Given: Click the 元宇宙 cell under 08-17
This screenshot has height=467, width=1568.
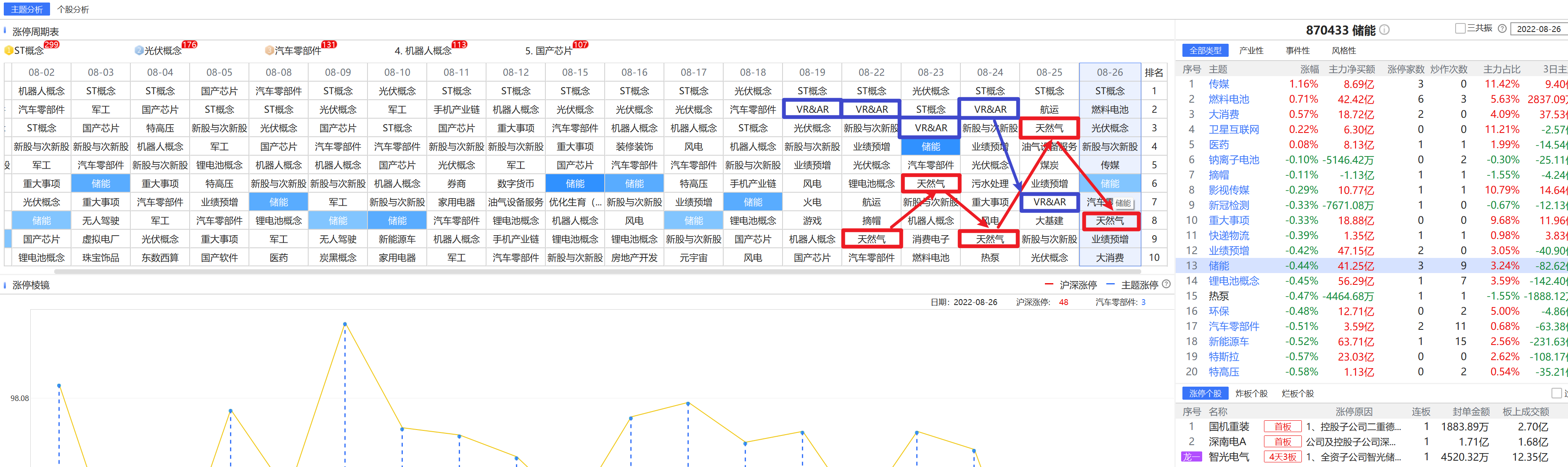Looking at the screenshot, I should (x=693, y=257).
